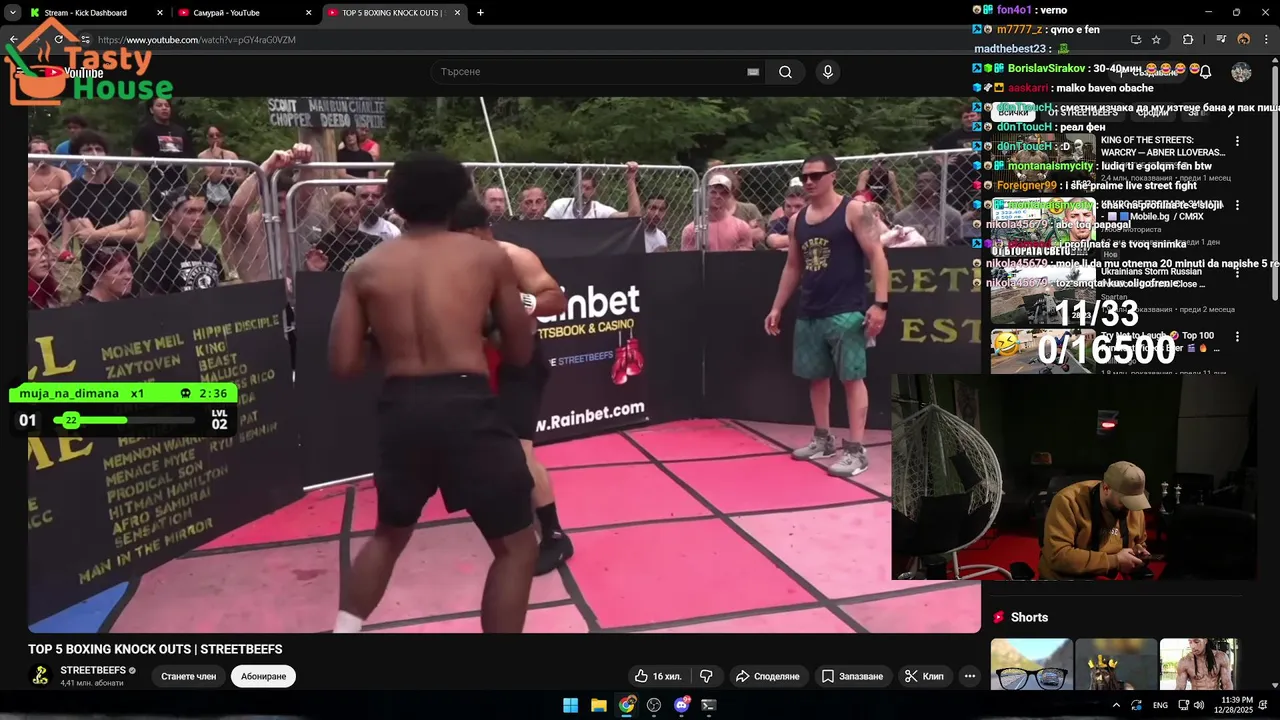Go back using the browser back arrow
Image resolution: width=1280 pixels, height=720 pixels.
[14, 39]
